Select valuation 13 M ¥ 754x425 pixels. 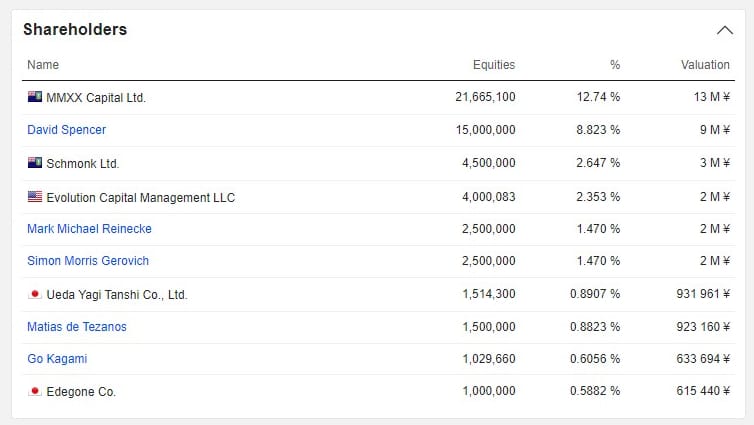pyautogui.click(x=712, y=97)
